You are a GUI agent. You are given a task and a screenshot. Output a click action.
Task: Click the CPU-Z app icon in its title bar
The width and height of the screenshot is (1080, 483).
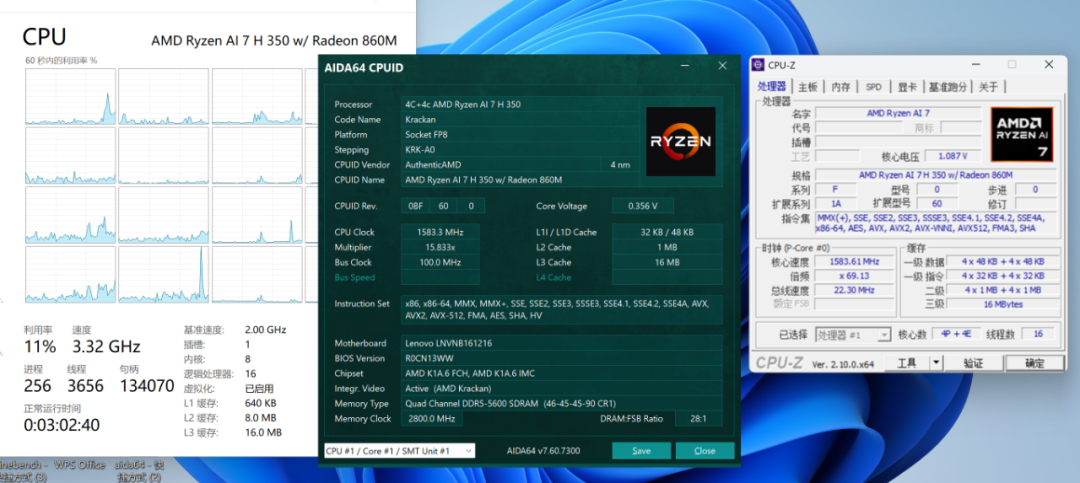[758, 65]
